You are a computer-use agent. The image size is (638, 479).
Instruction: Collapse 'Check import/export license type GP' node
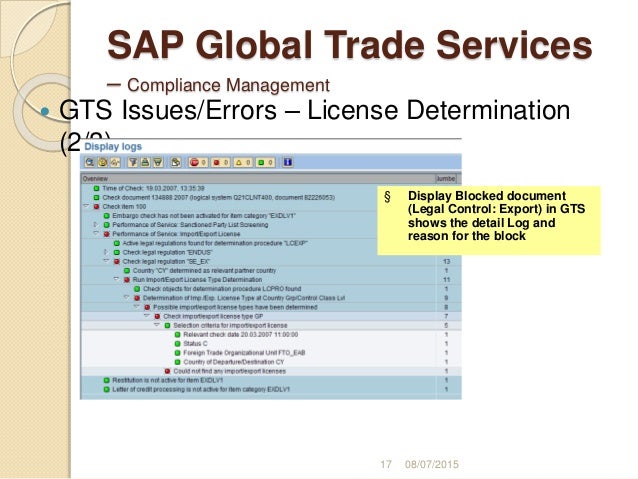(x=147, y=316)
